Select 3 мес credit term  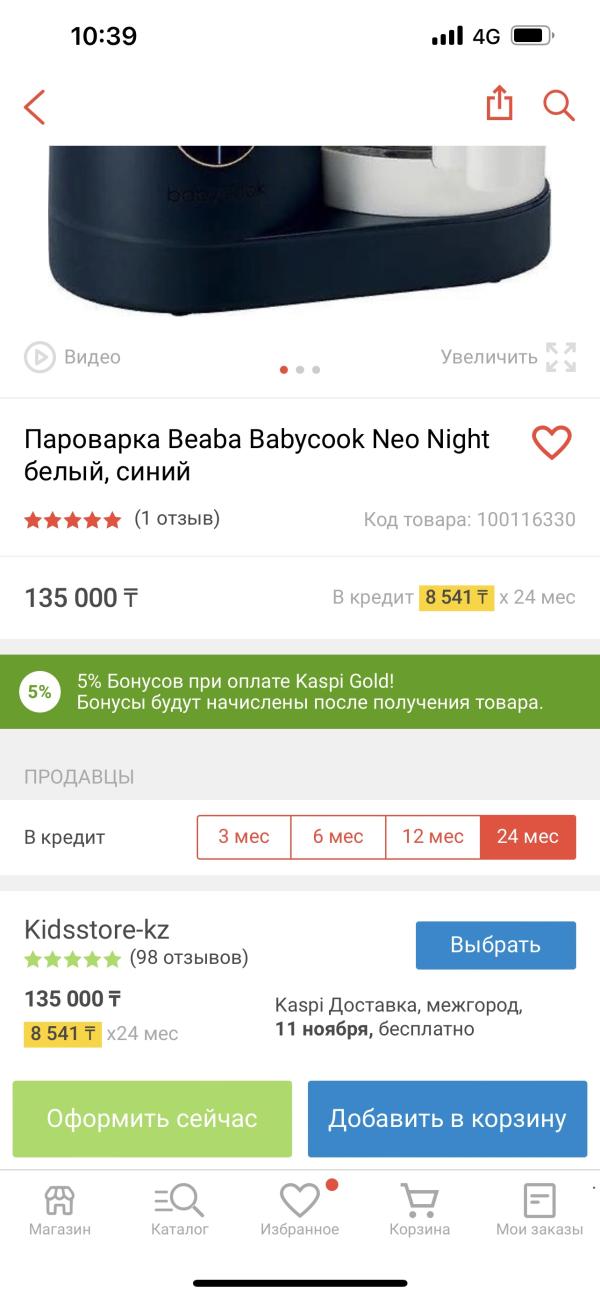click(244, 837)
